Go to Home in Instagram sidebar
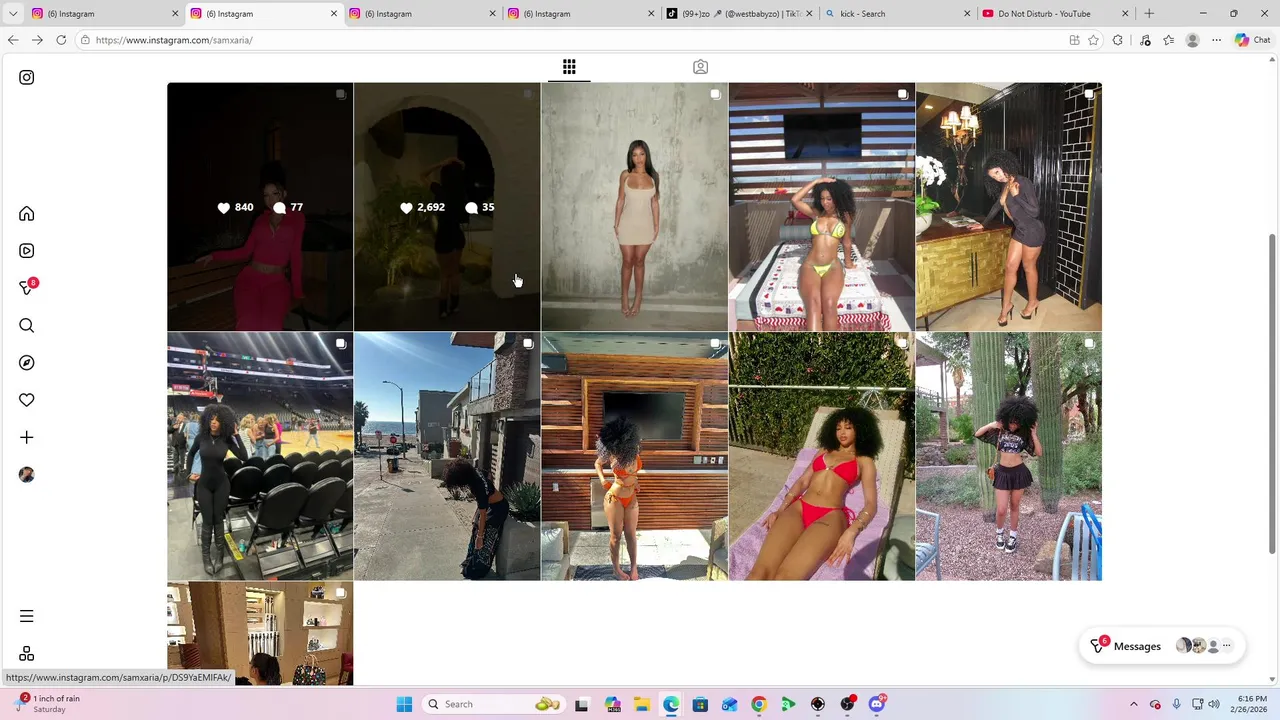The height and width of the screenshot is (720, 1280). pos(27,214)
